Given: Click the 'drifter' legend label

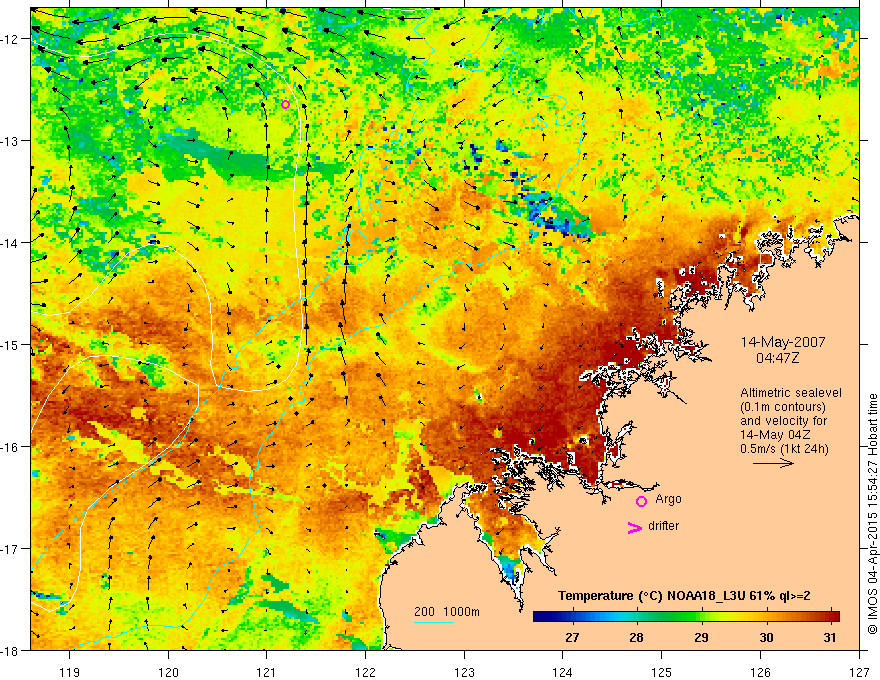Looking at the screenshot, I should click(663, 526).
